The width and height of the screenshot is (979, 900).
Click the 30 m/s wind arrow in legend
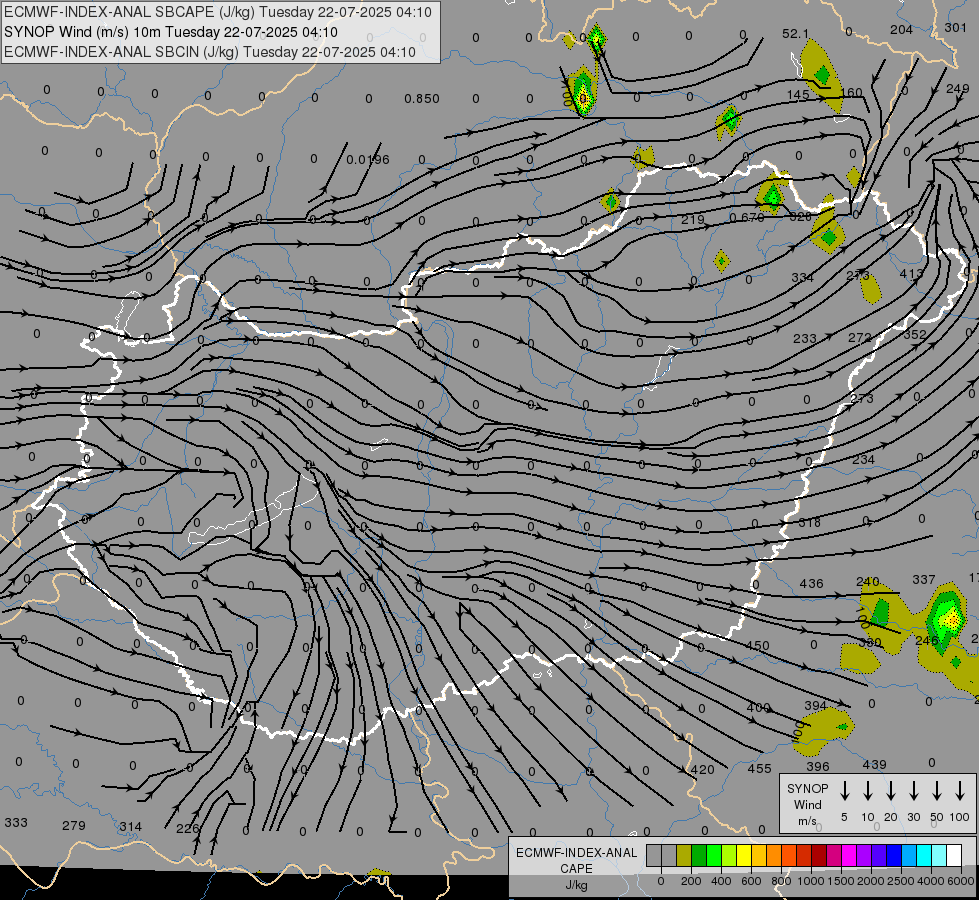[x=914, y=791]
